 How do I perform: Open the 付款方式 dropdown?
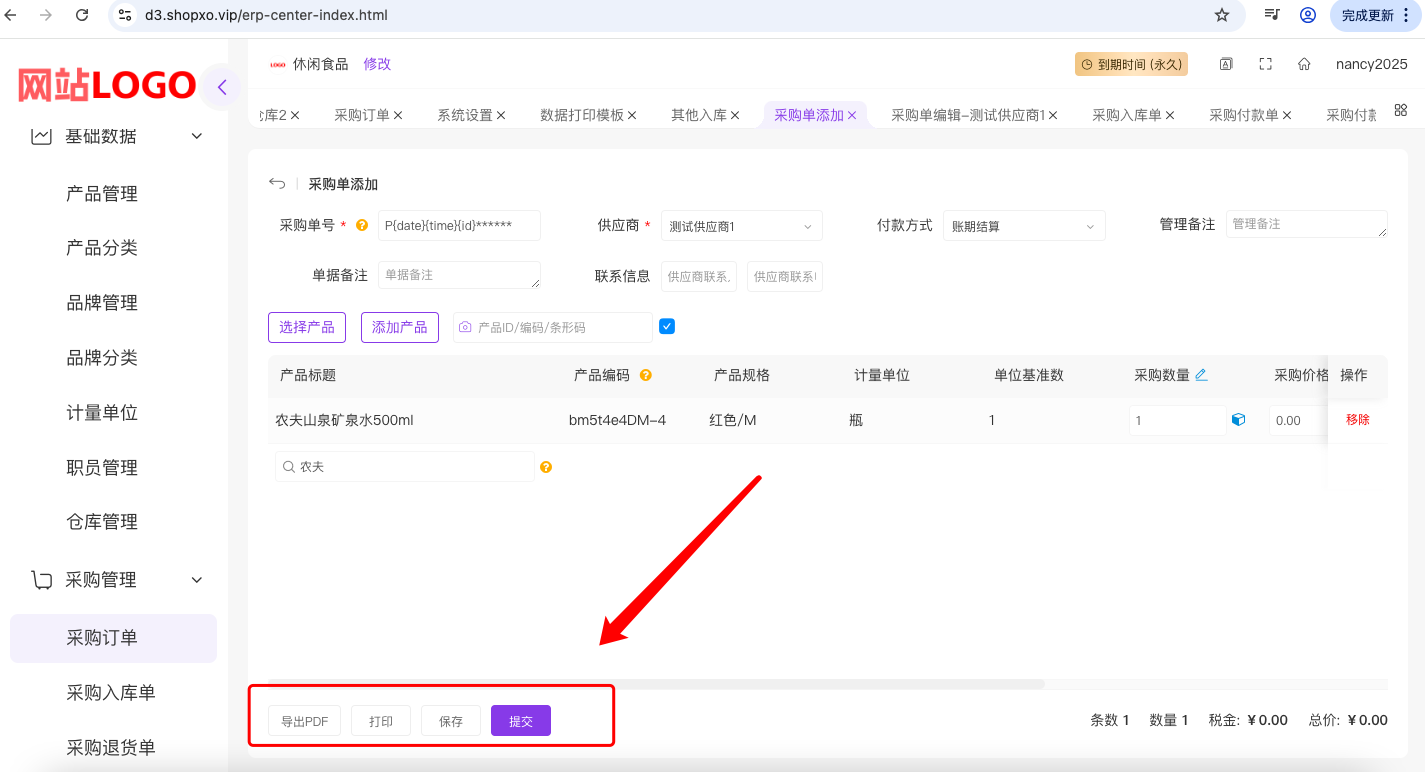1024,226
